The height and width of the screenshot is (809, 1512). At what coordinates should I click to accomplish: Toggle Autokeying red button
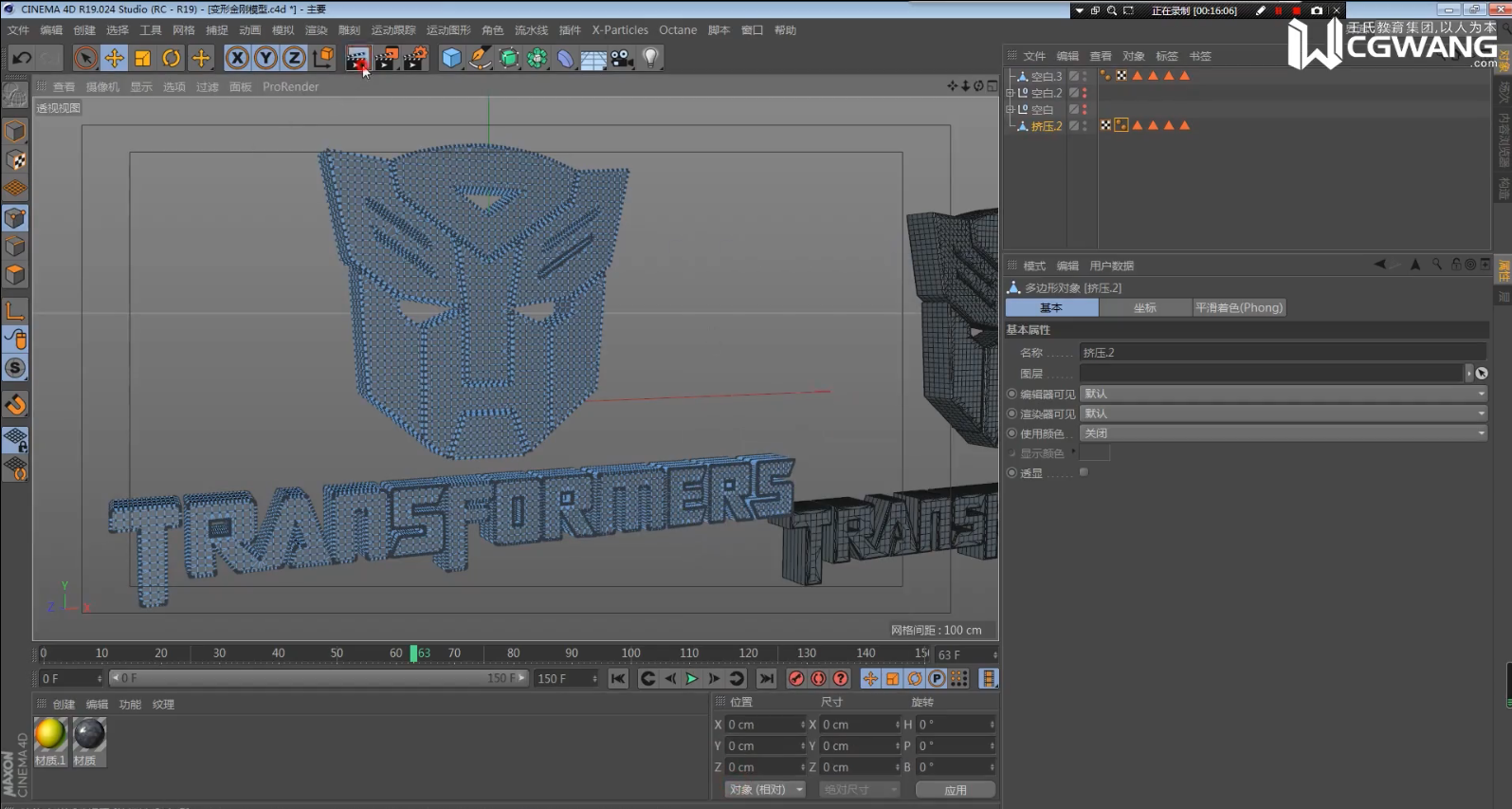coord(818,678)
